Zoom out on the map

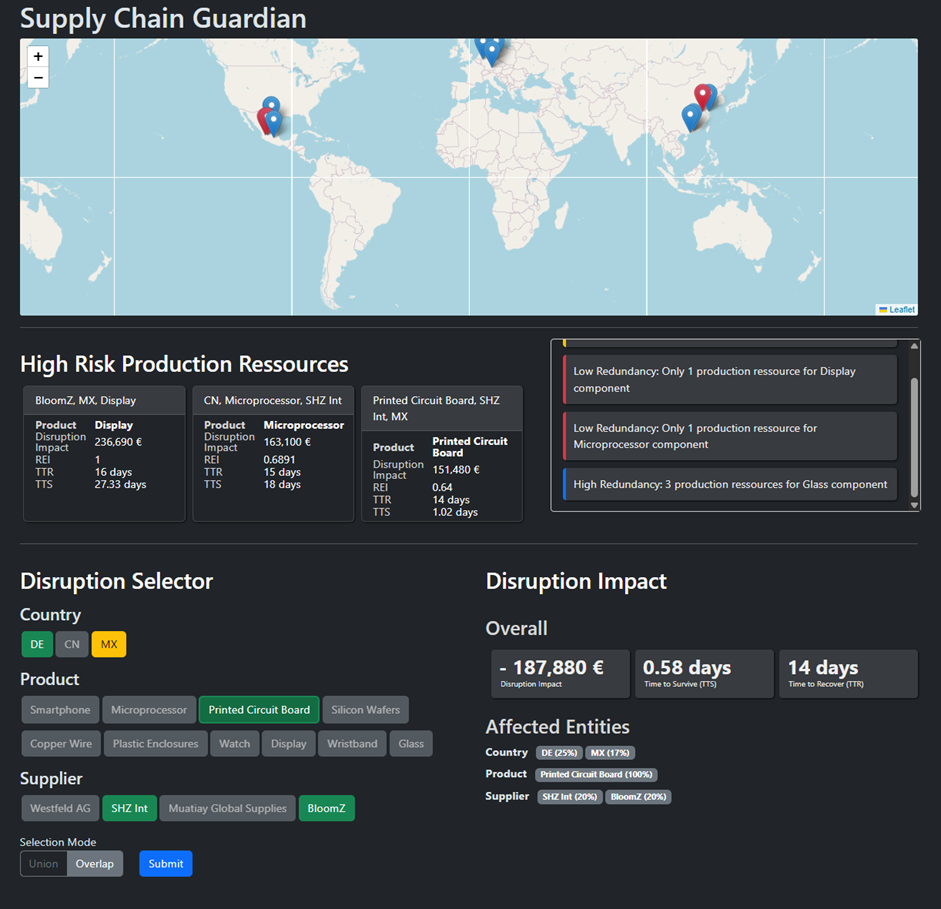click(x=38, y=78)
